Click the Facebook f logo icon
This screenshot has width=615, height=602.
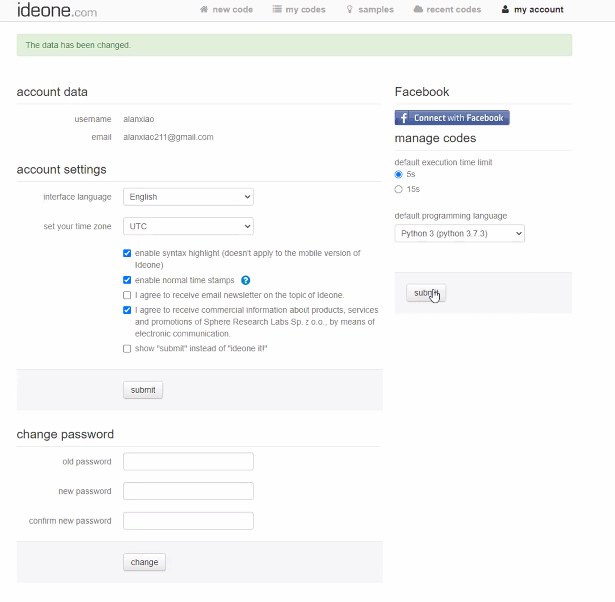coord(404,118)
